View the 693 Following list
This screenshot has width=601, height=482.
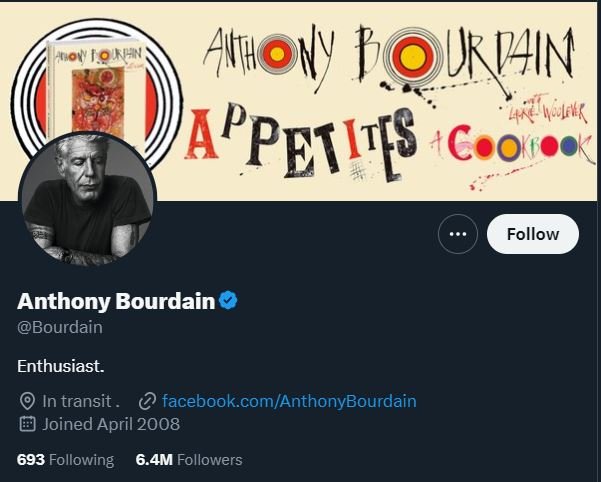[x=65, y=460]
